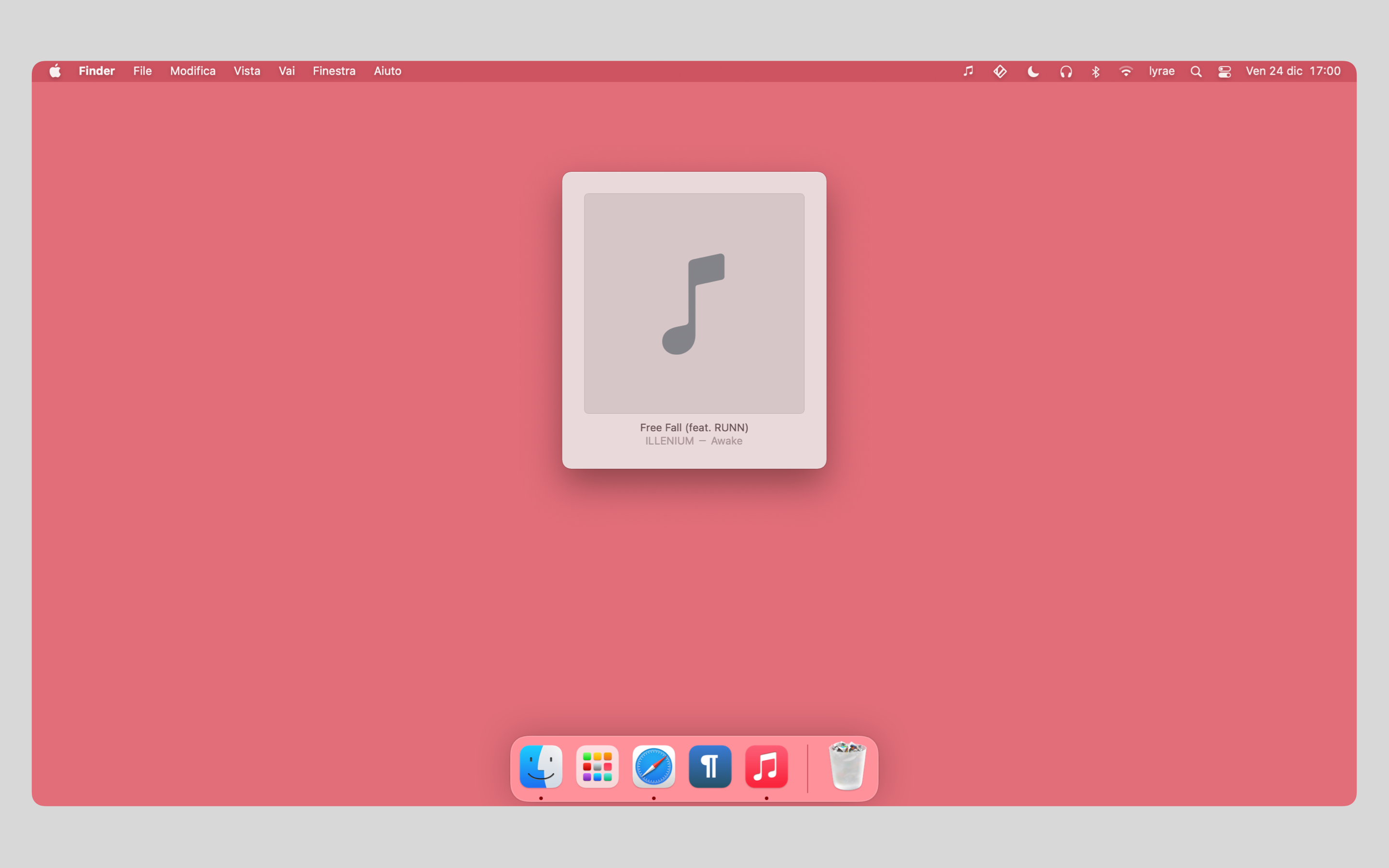Viewport: 1389px width, 868px height.
Task: Click the album artwork placeholder thumbnail
Action: click(x=694, y=303)
